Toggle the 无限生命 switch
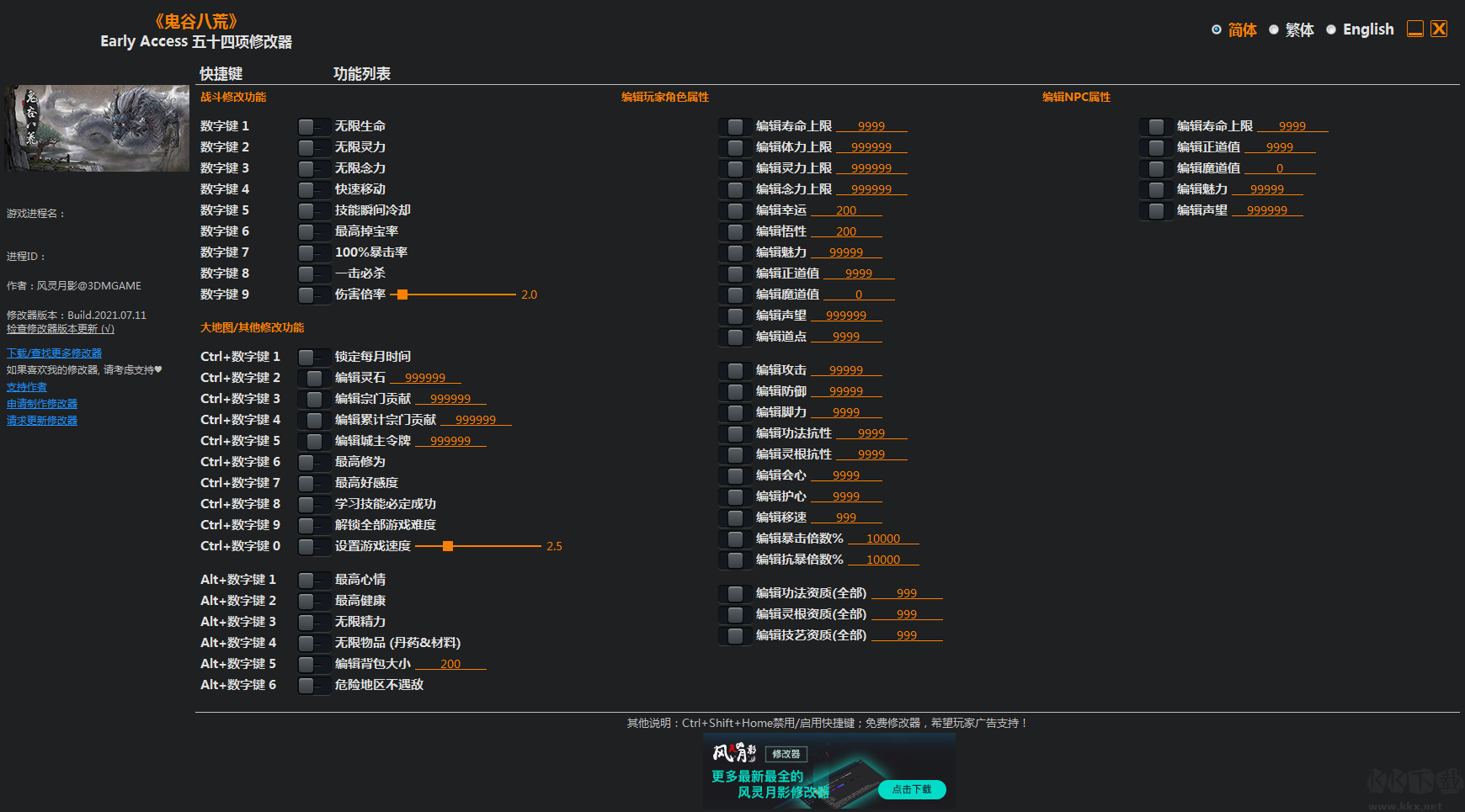The width and height of the screenshot is (1465, 812). (312, 126)
